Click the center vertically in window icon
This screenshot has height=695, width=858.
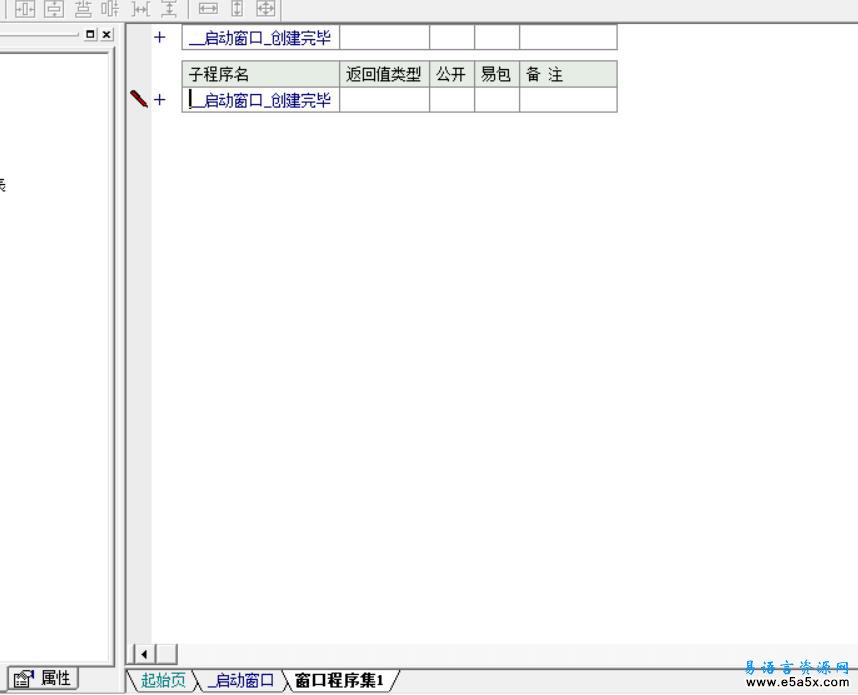[54, 8]
